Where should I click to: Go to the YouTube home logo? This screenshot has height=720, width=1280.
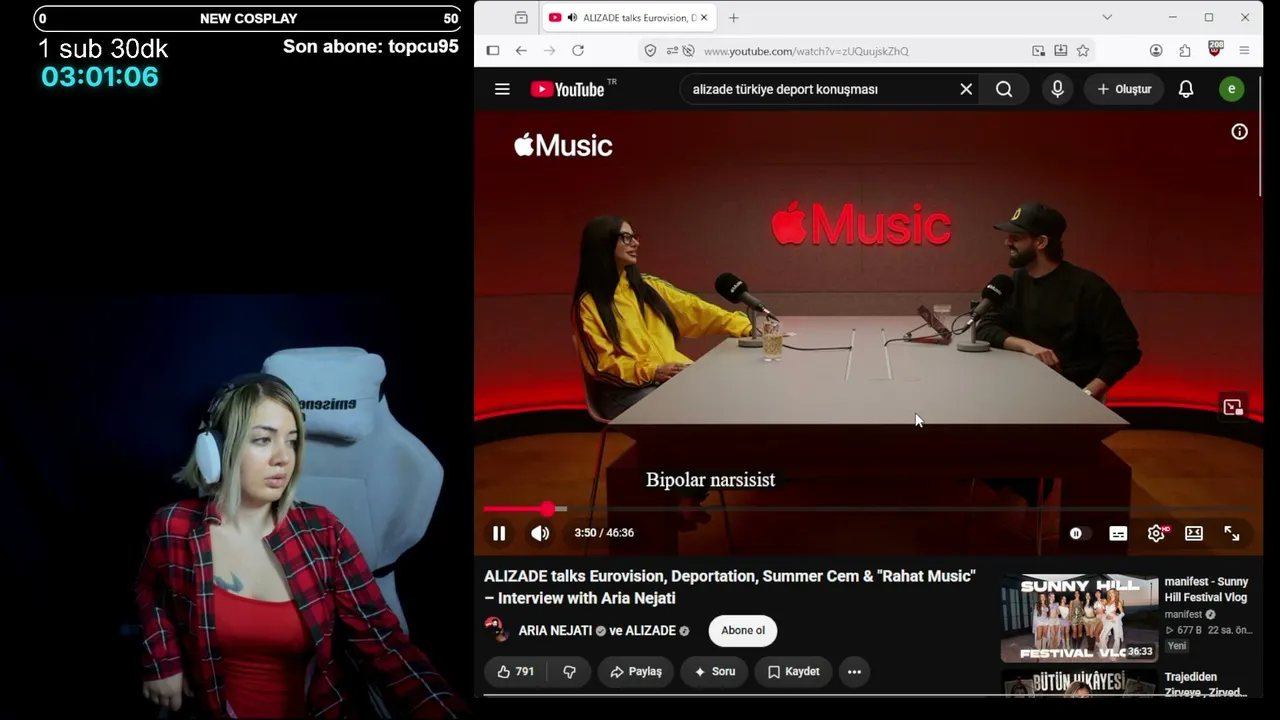567,89
